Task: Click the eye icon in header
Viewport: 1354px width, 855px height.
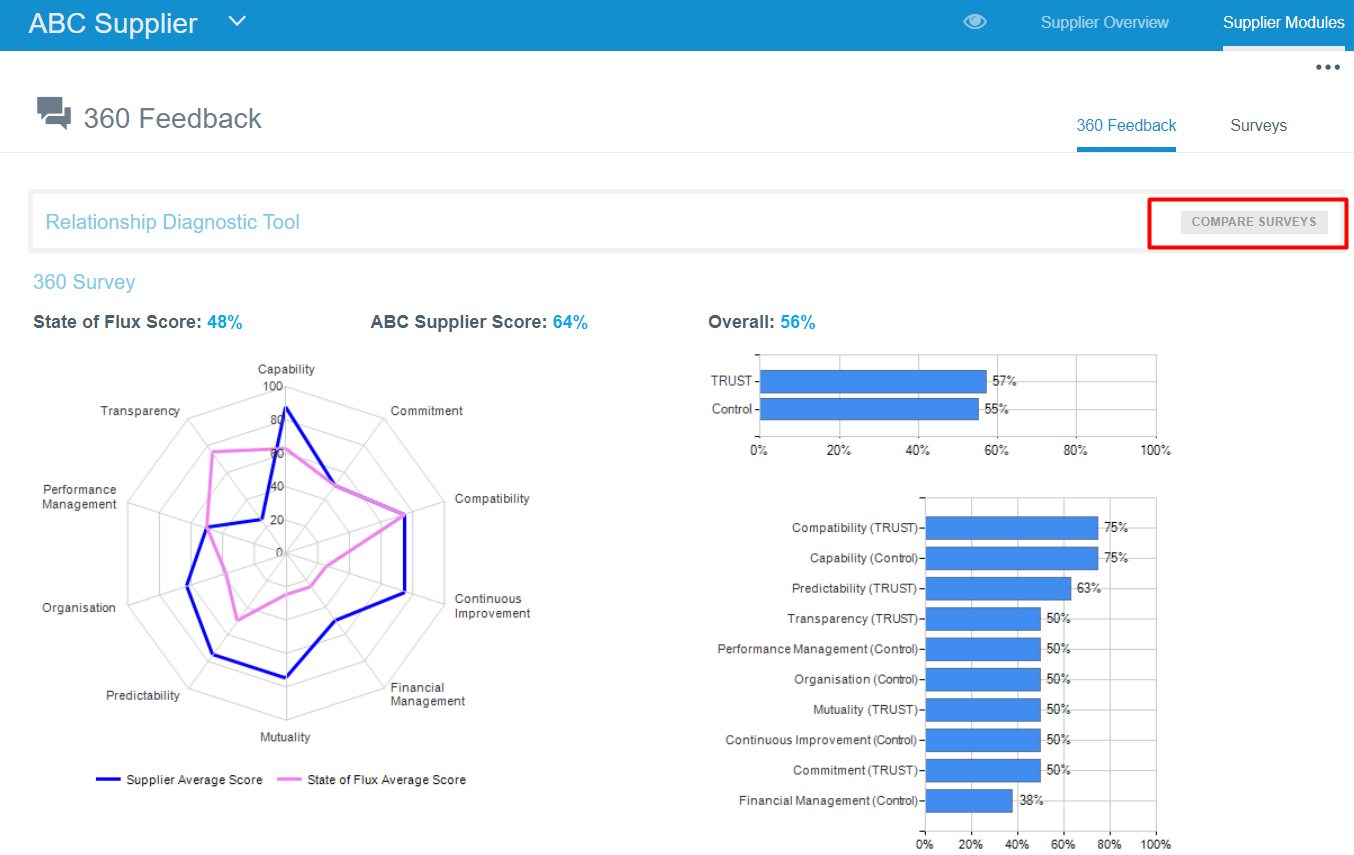Action: click(x=975, y=22)
